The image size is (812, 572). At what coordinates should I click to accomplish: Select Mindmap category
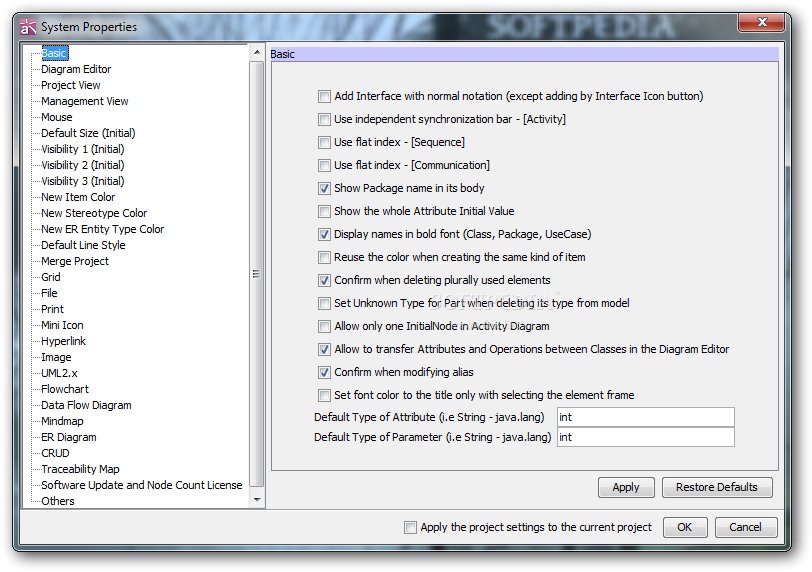(62, 422)
